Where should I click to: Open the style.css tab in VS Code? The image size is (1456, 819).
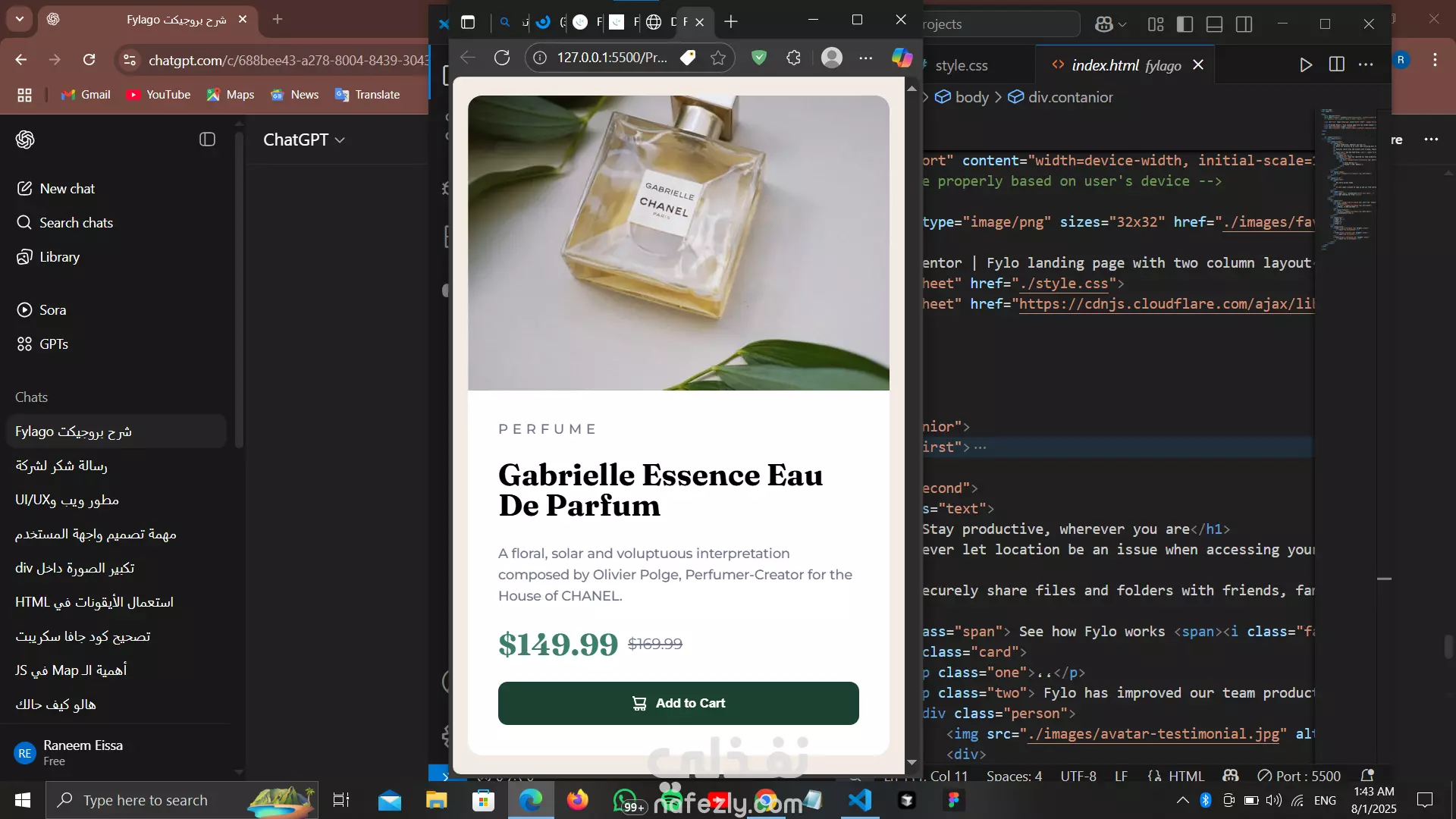pos(961,65)
